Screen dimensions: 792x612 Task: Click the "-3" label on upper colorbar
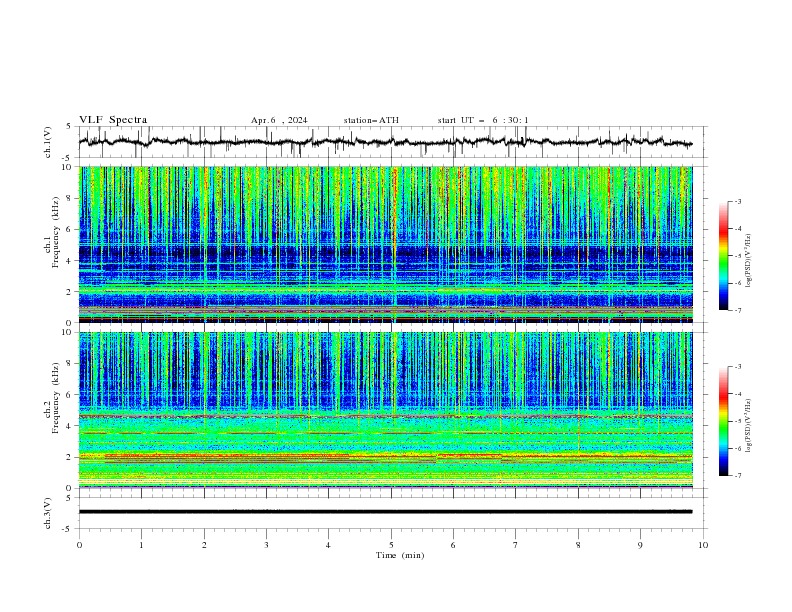[x=737, y=201]
